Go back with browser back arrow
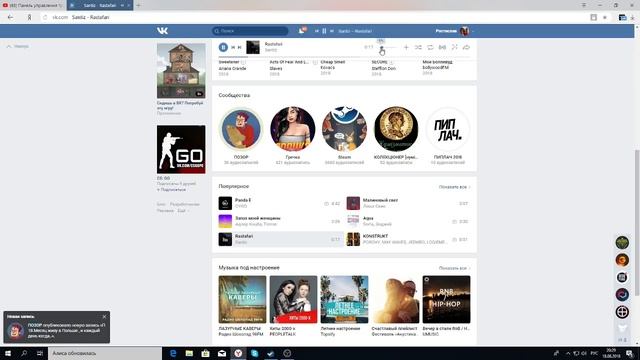This screenshot has height=360, width=640. point(10,17)
